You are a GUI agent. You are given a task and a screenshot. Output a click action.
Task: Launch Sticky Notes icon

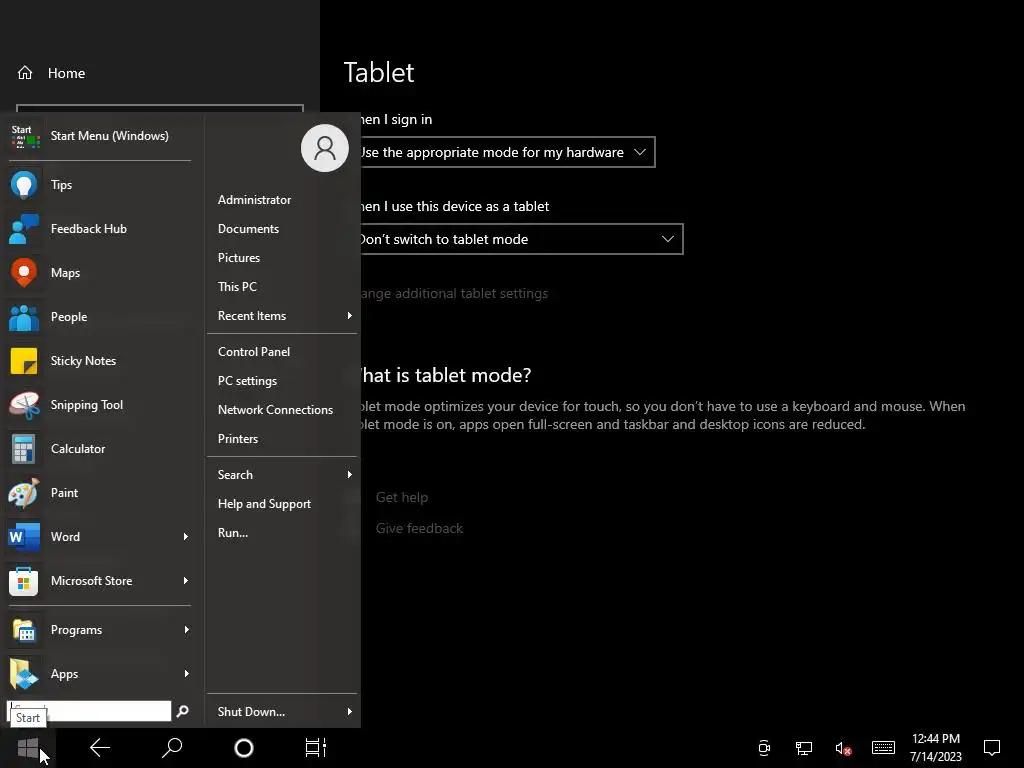24,360
